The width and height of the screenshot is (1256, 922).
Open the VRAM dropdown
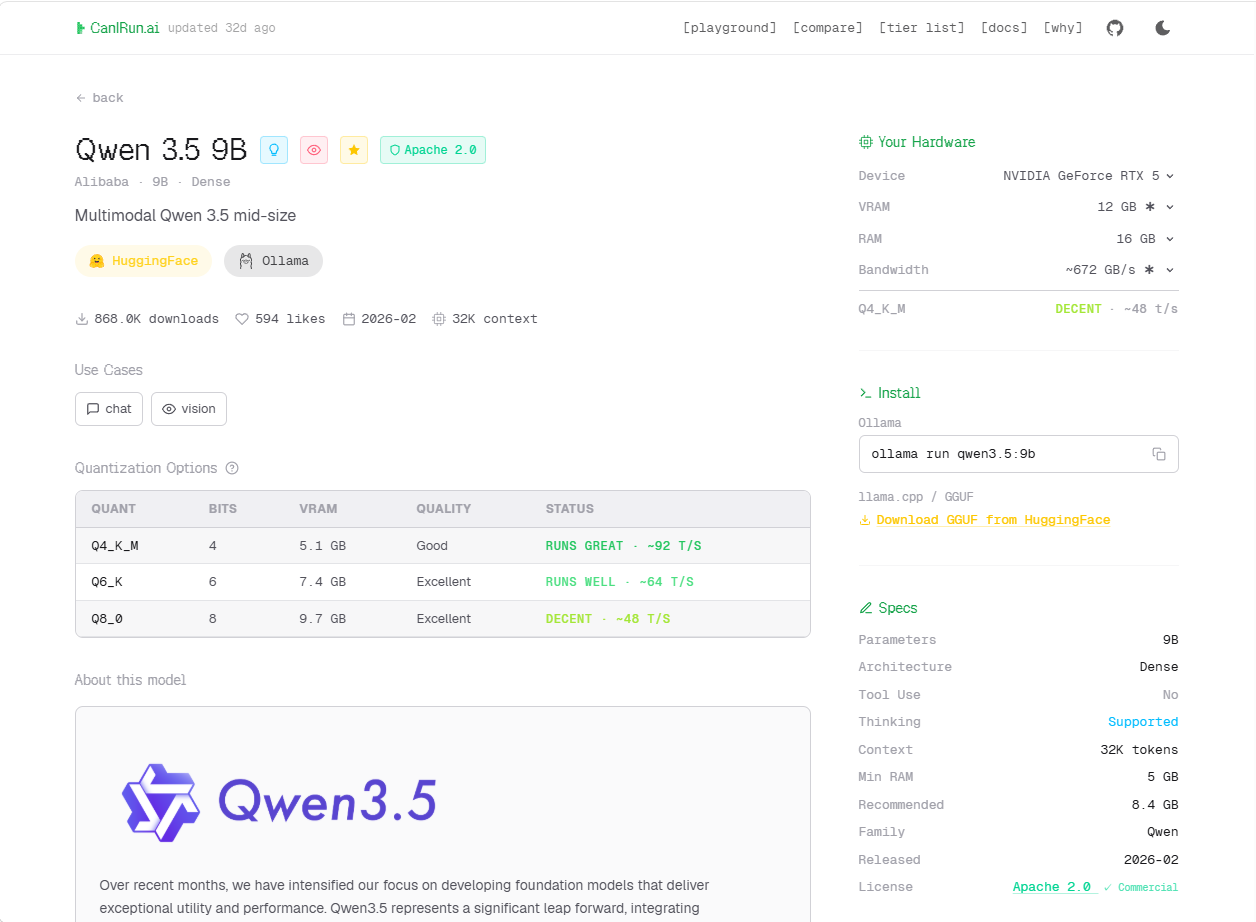[x=1135, y=207]
